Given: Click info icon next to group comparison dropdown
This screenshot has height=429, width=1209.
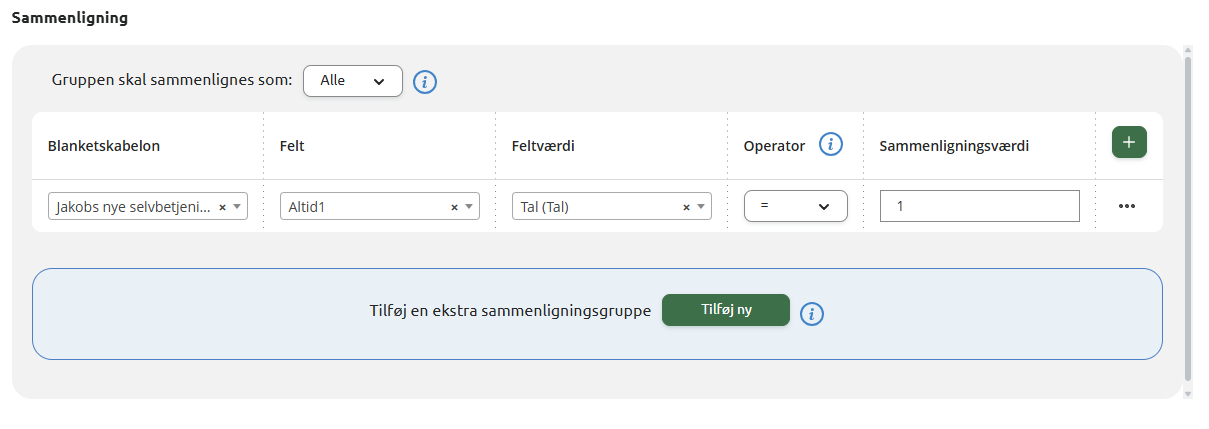Looking at the screenshot, I should point(425,82).
